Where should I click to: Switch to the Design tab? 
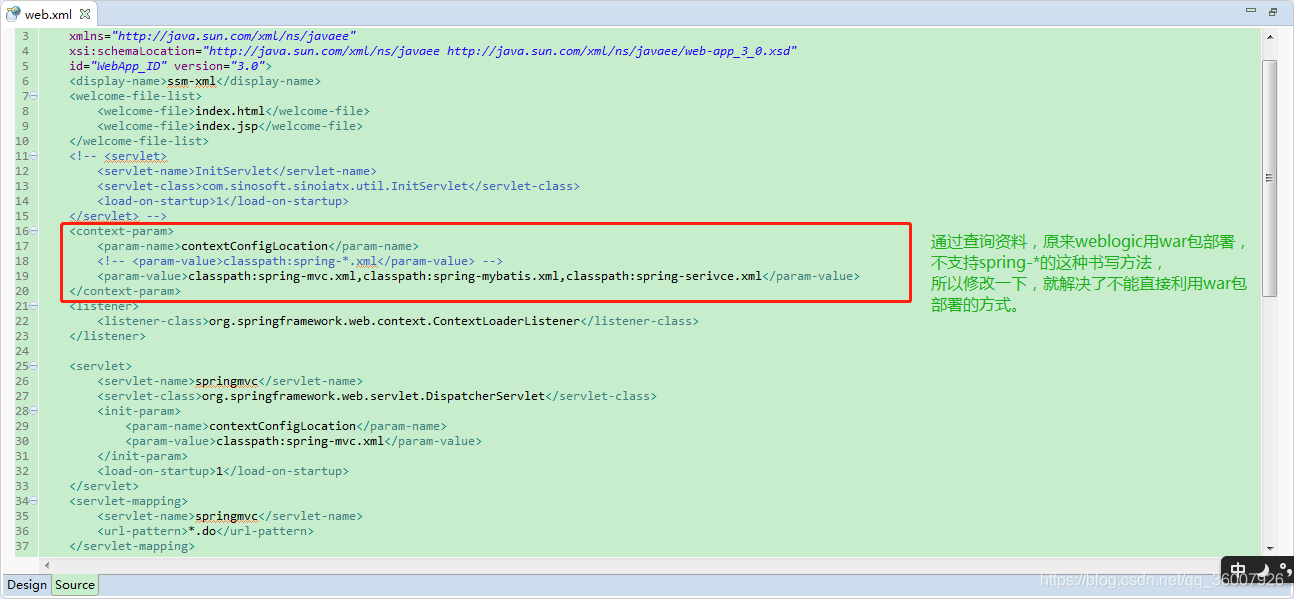click(26, 585)
